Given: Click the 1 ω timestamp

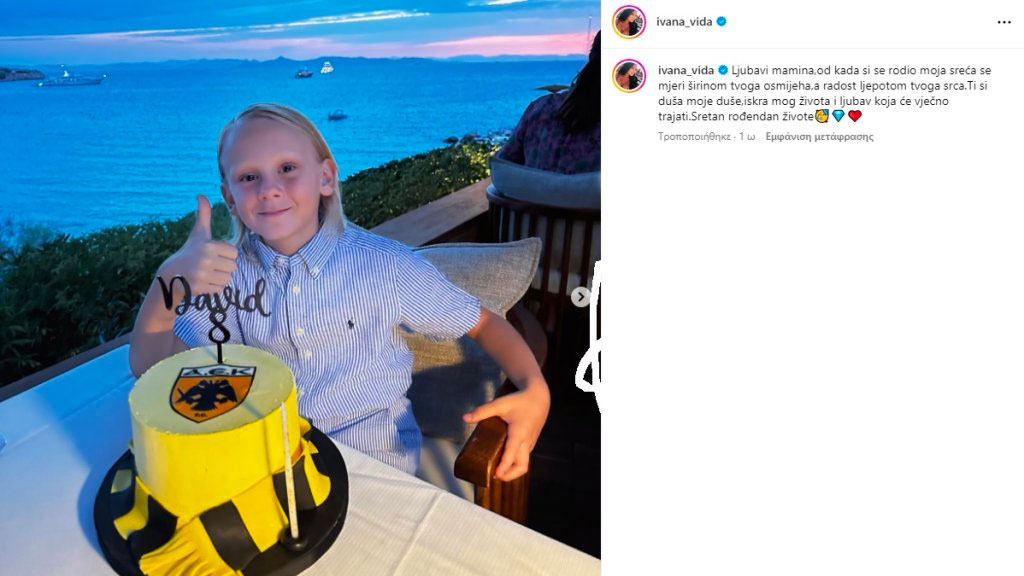Looking at the screenshot, I should pyautogui.click(x=747, y=136).
